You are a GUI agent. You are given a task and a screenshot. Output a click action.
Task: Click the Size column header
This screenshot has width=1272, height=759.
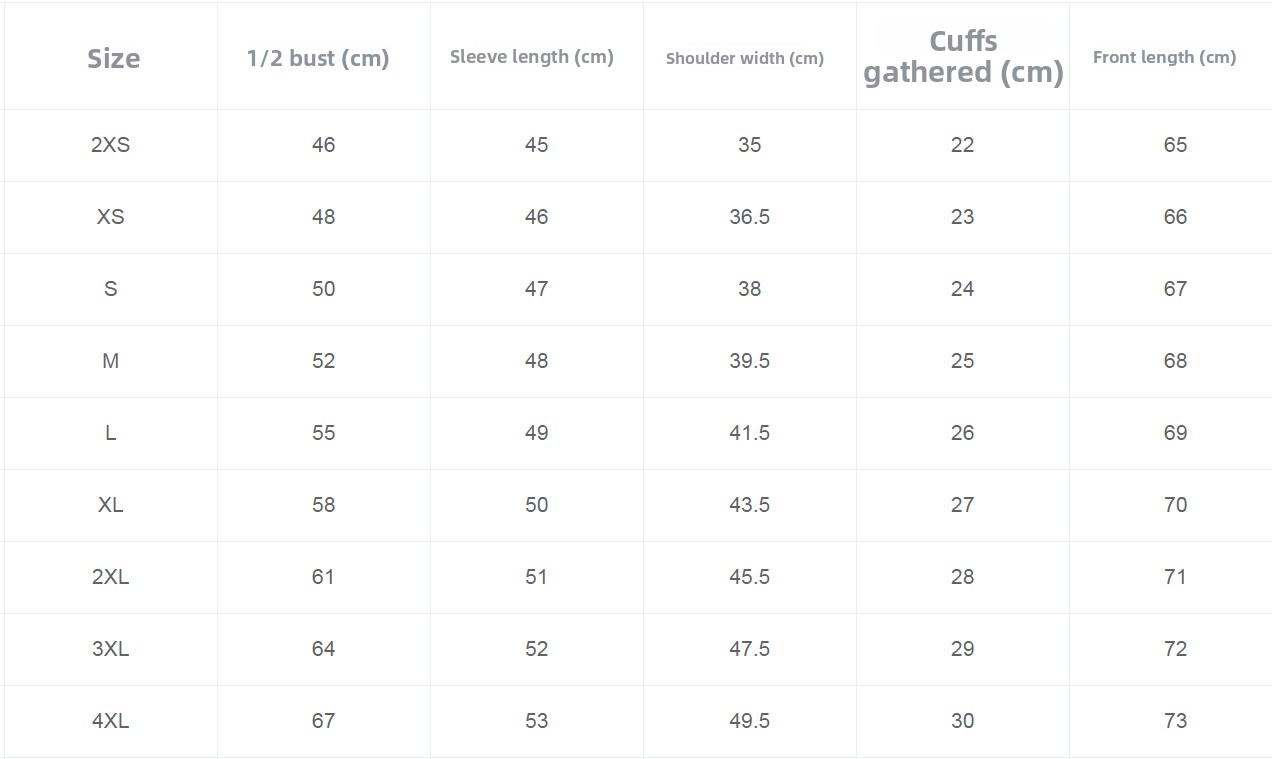pos(113,58)
